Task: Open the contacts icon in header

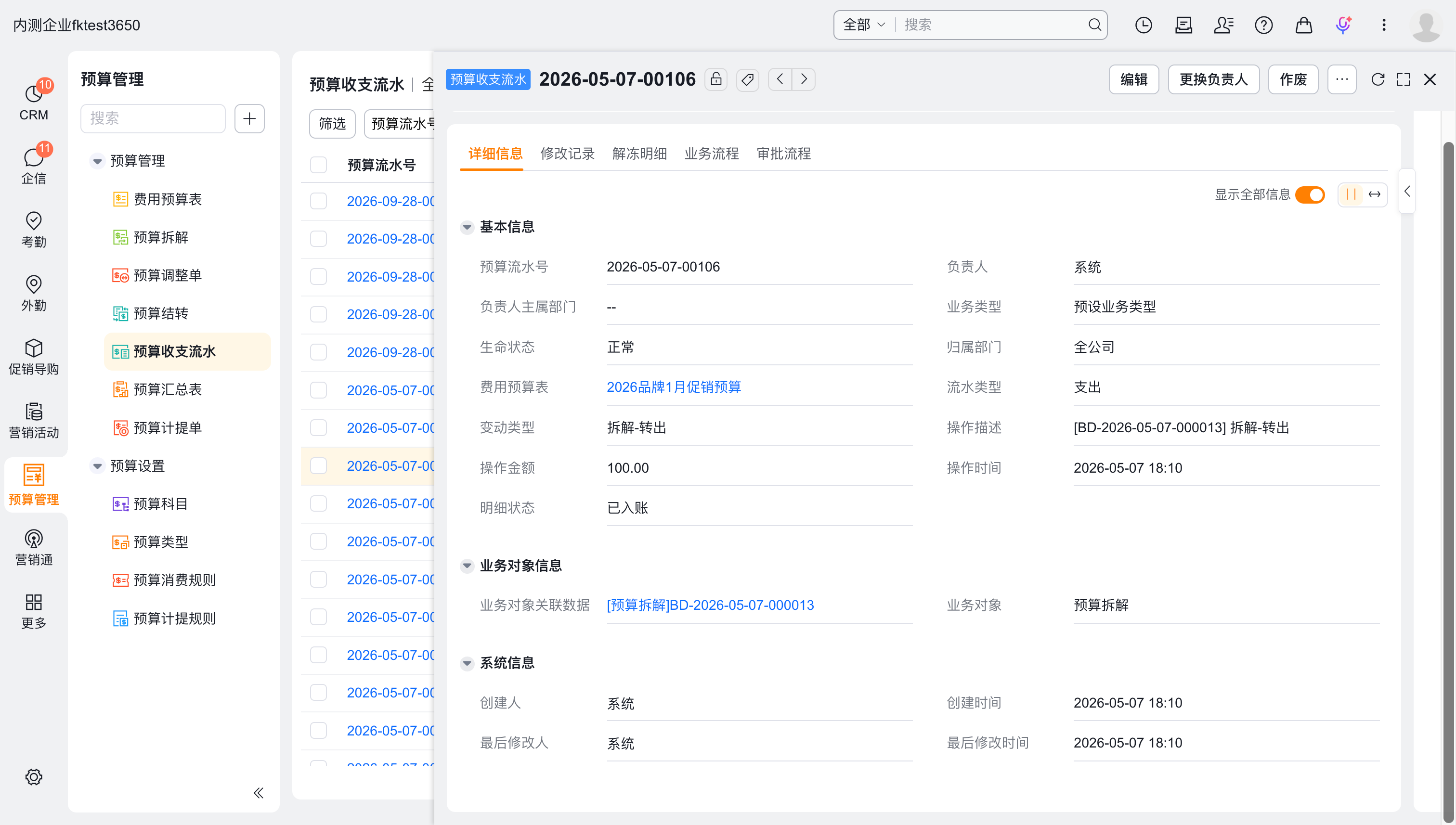Action: point(1223,25)
